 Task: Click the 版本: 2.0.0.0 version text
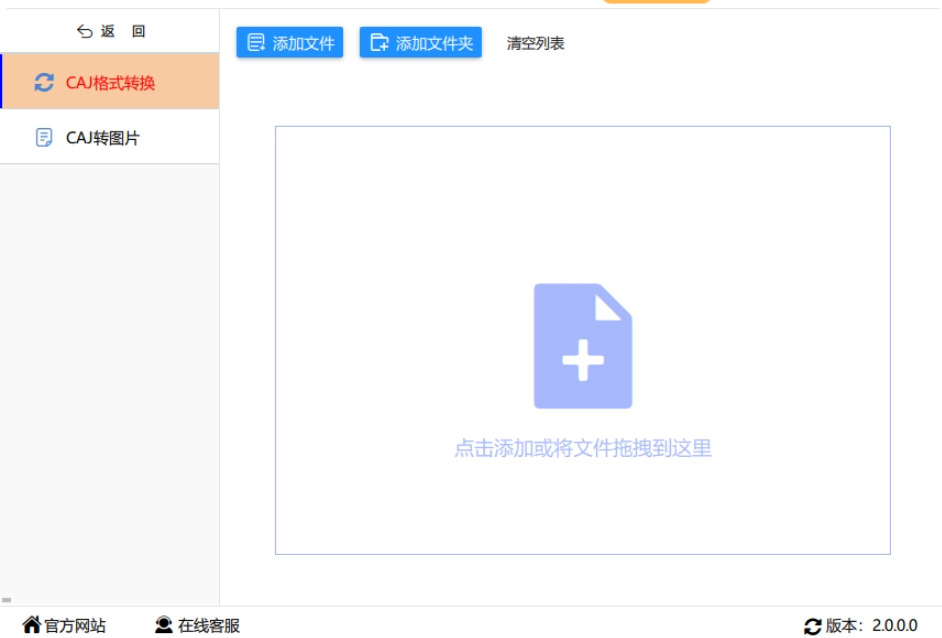(x=871, y=625)
